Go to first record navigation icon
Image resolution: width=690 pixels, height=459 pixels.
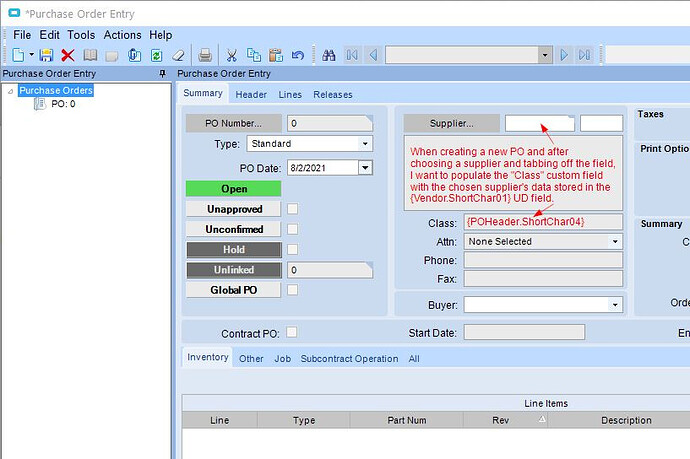pyautogui.click(x=352, y=55)
